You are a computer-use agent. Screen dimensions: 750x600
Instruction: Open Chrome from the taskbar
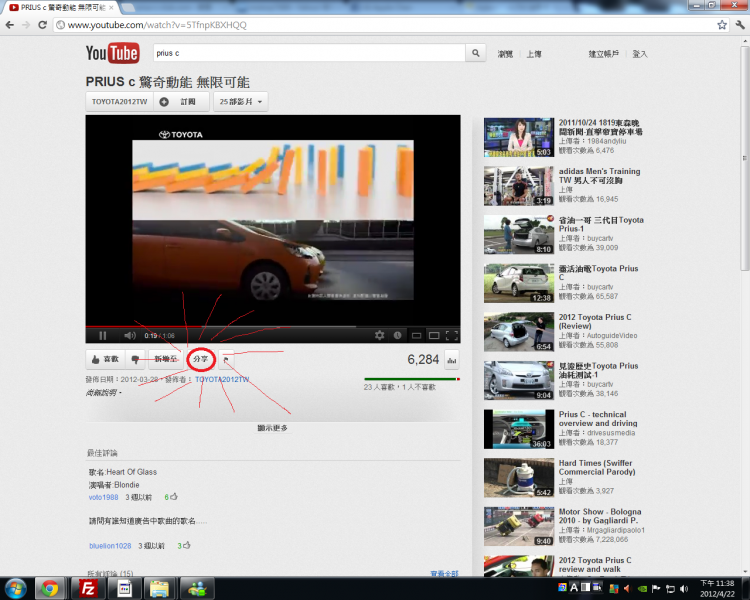tap(49, 589)
